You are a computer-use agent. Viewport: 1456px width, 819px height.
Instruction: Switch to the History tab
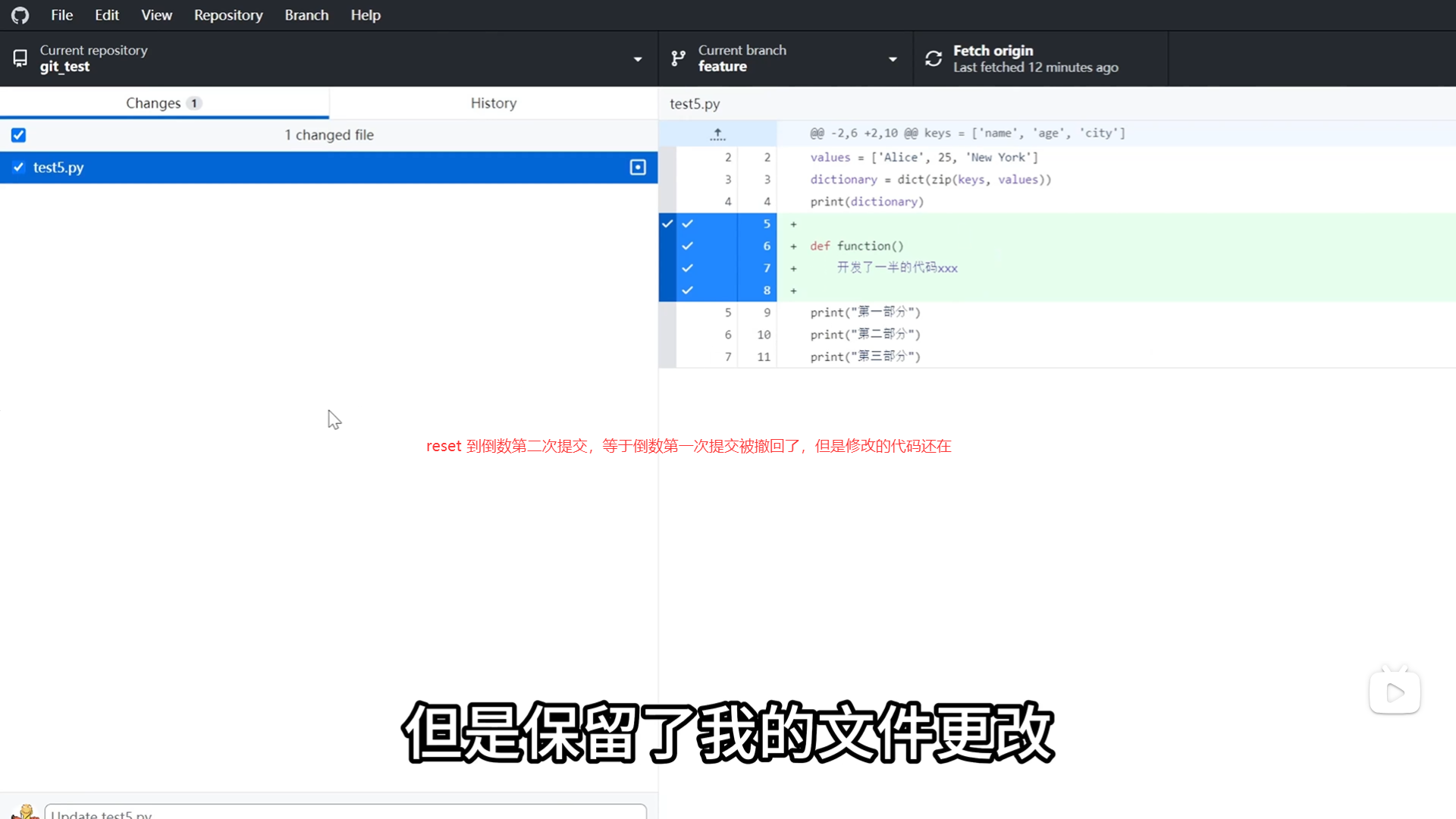click(493, 103)
